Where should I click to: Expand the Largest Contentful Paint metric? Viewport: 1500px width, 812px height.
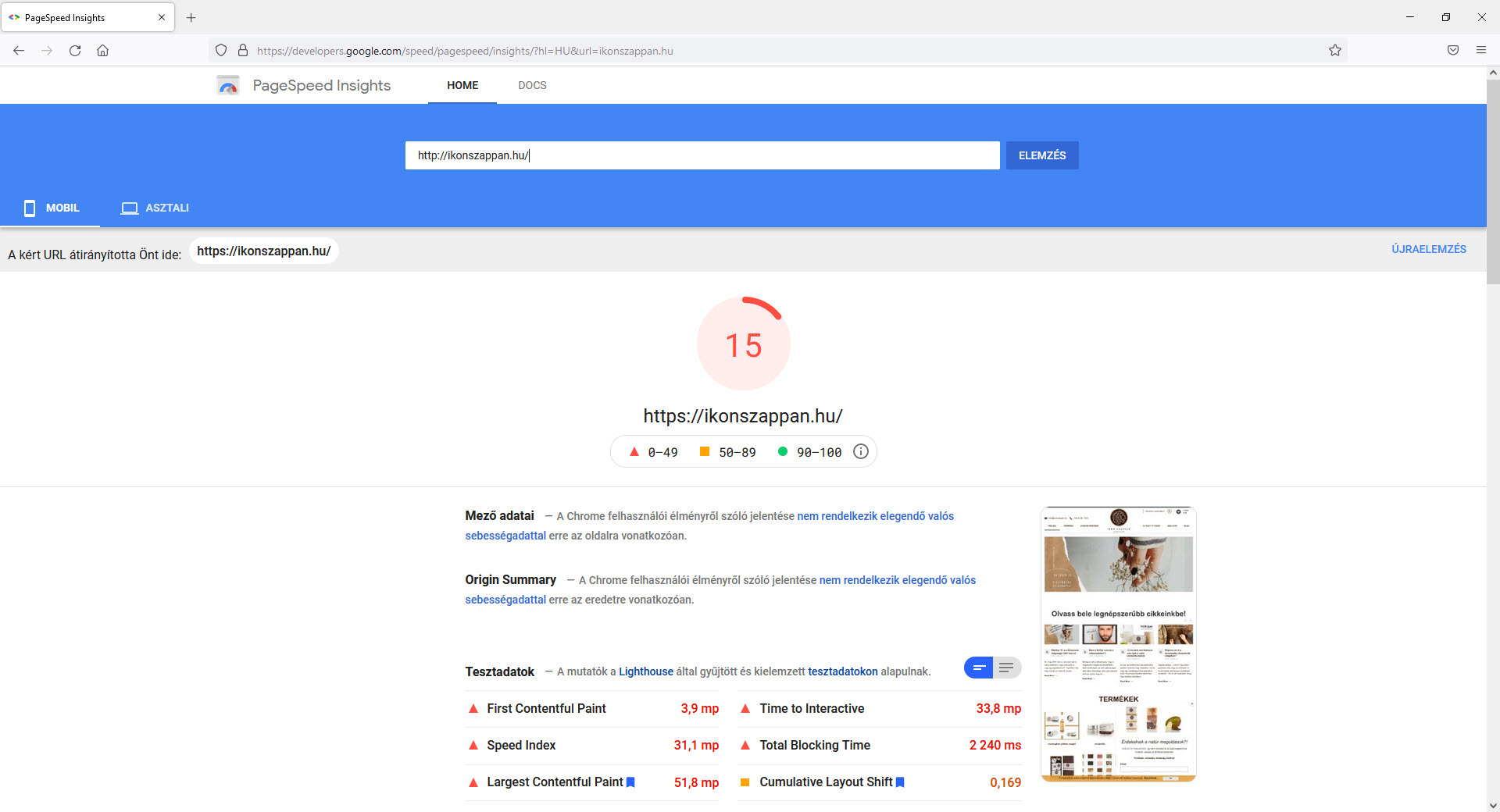pyautogui.click(x=554, y=782)
